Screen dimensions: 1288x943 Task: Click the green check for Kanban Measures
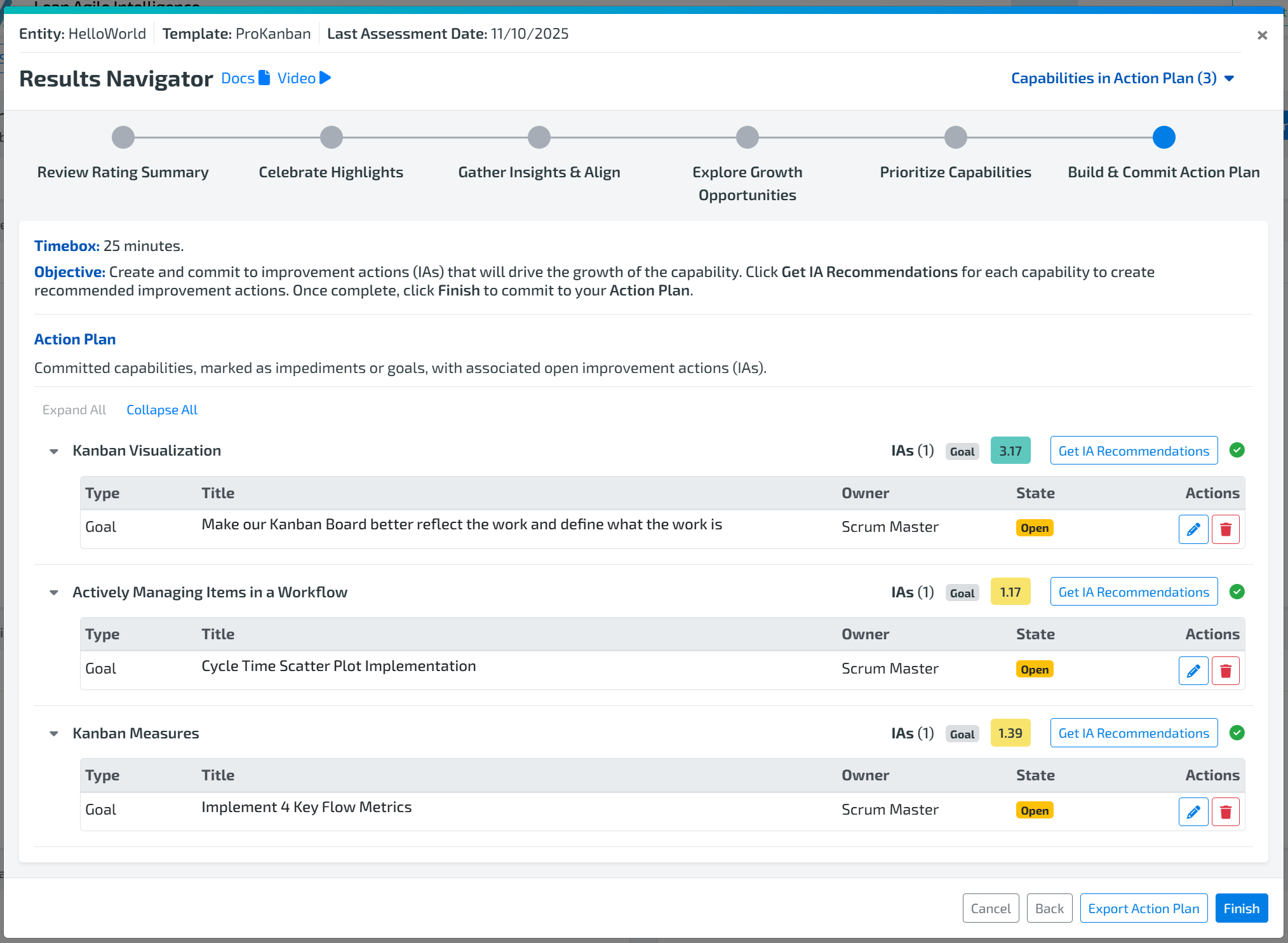coord(1237,733)
